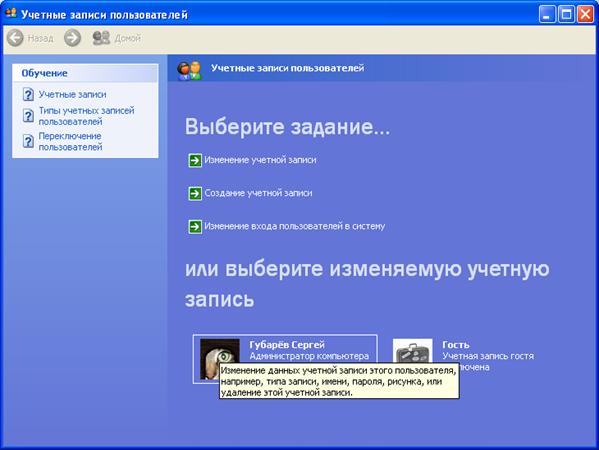Click green arrow beside Создание учетной записи
The height and width of the screenshot is (450, 599).
coord(195,193)
